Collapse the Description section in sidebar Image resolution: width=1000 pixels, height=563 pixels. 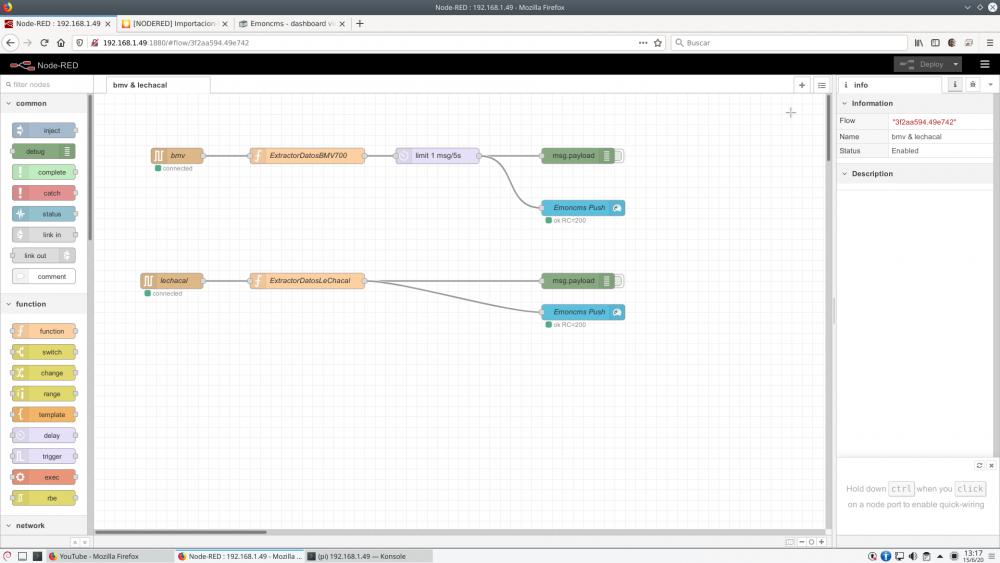point(915,173)
